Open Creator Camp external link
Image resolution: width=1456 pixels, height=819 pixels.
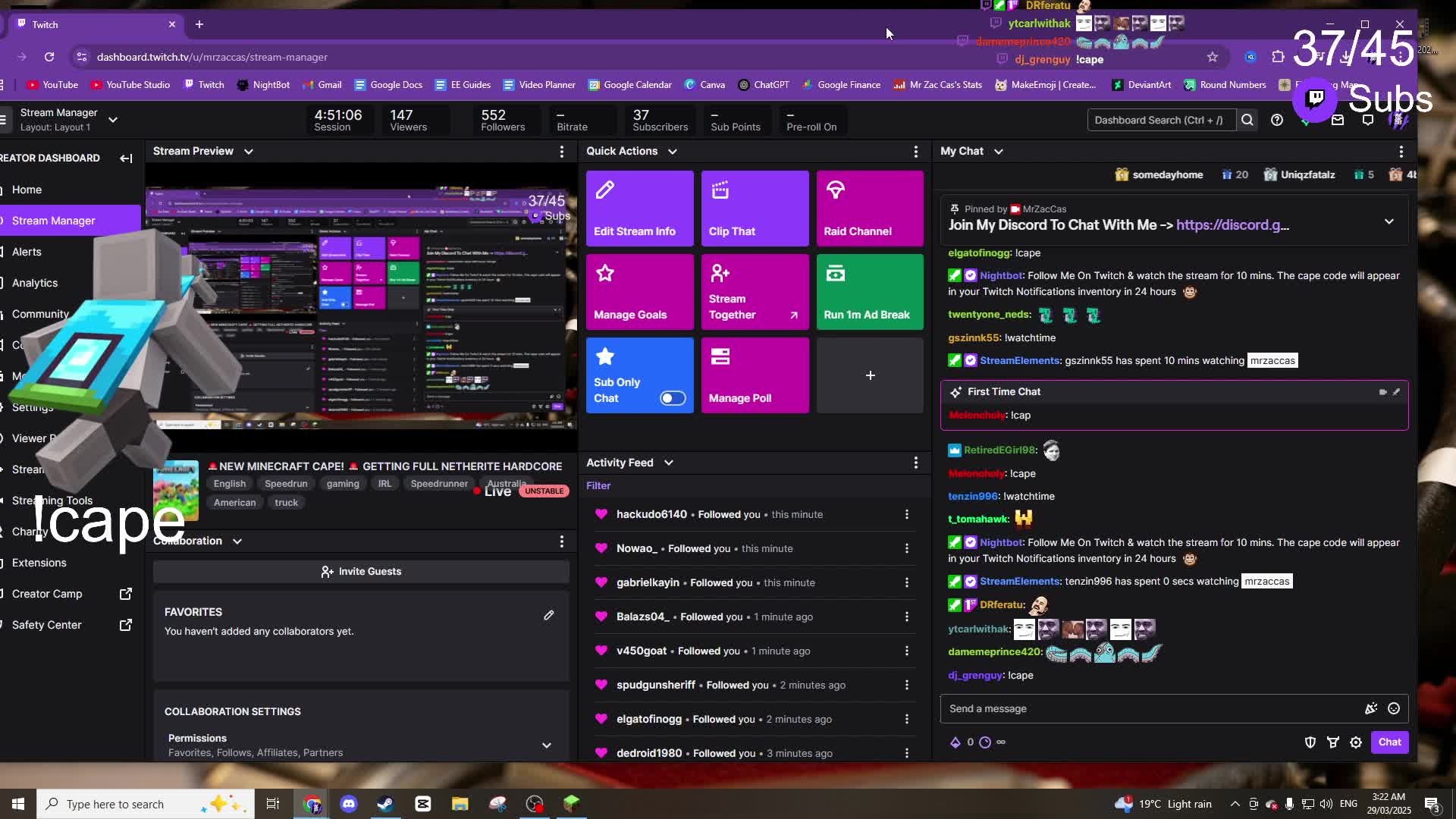tap(71, 594)
